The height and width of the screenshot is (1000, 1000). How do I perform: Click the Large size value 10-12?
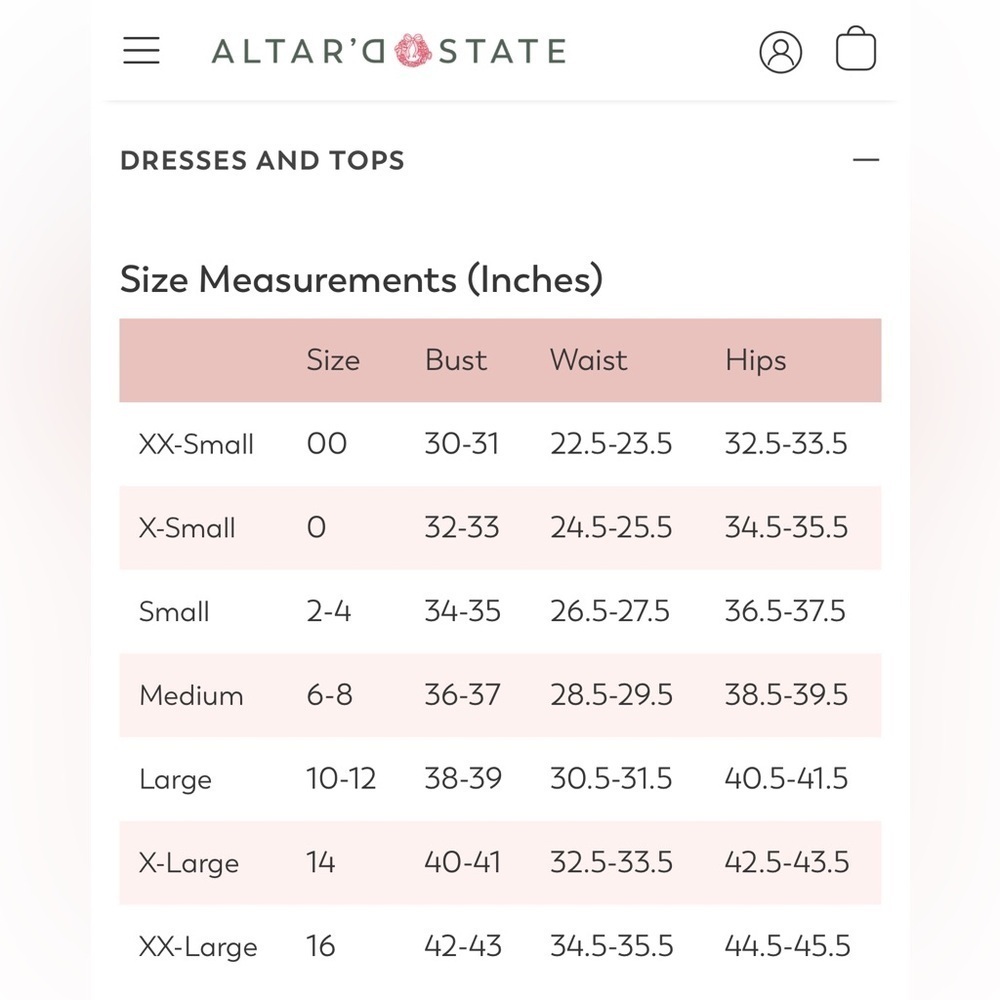pyautogui.click(x=341, y=779)
